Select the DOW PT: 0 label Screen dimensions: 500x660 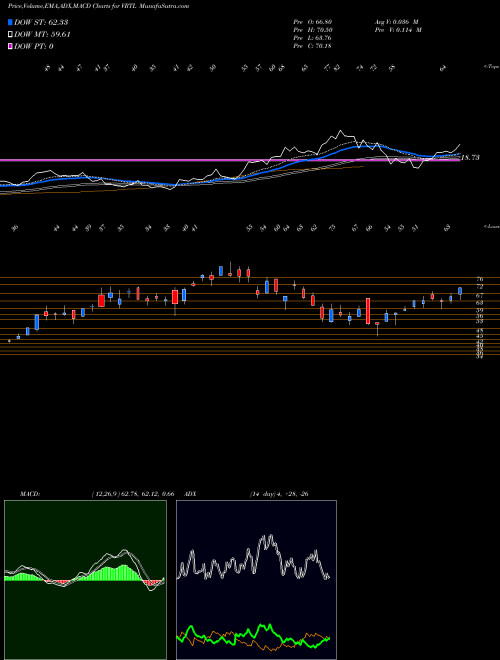click(34, 47)
